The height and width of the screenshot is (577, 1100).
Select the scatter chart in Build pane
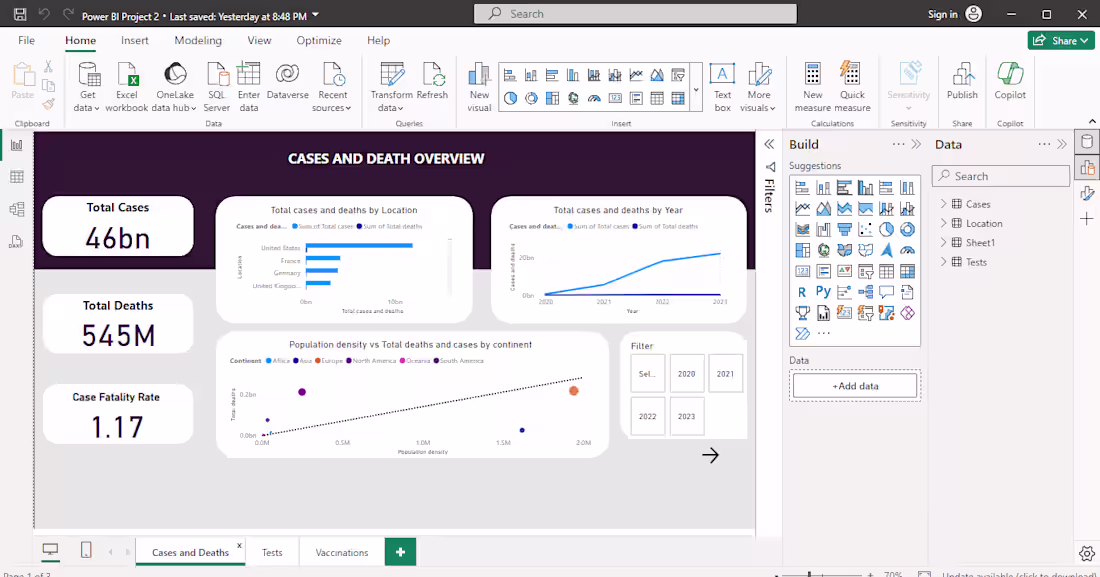pos(866,230)
